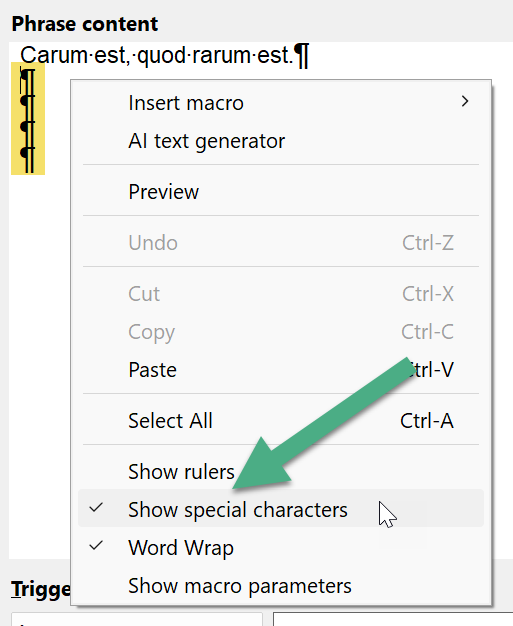Expand the Insert macro submenu
The image size is (513, 626).
coord(281,103)
